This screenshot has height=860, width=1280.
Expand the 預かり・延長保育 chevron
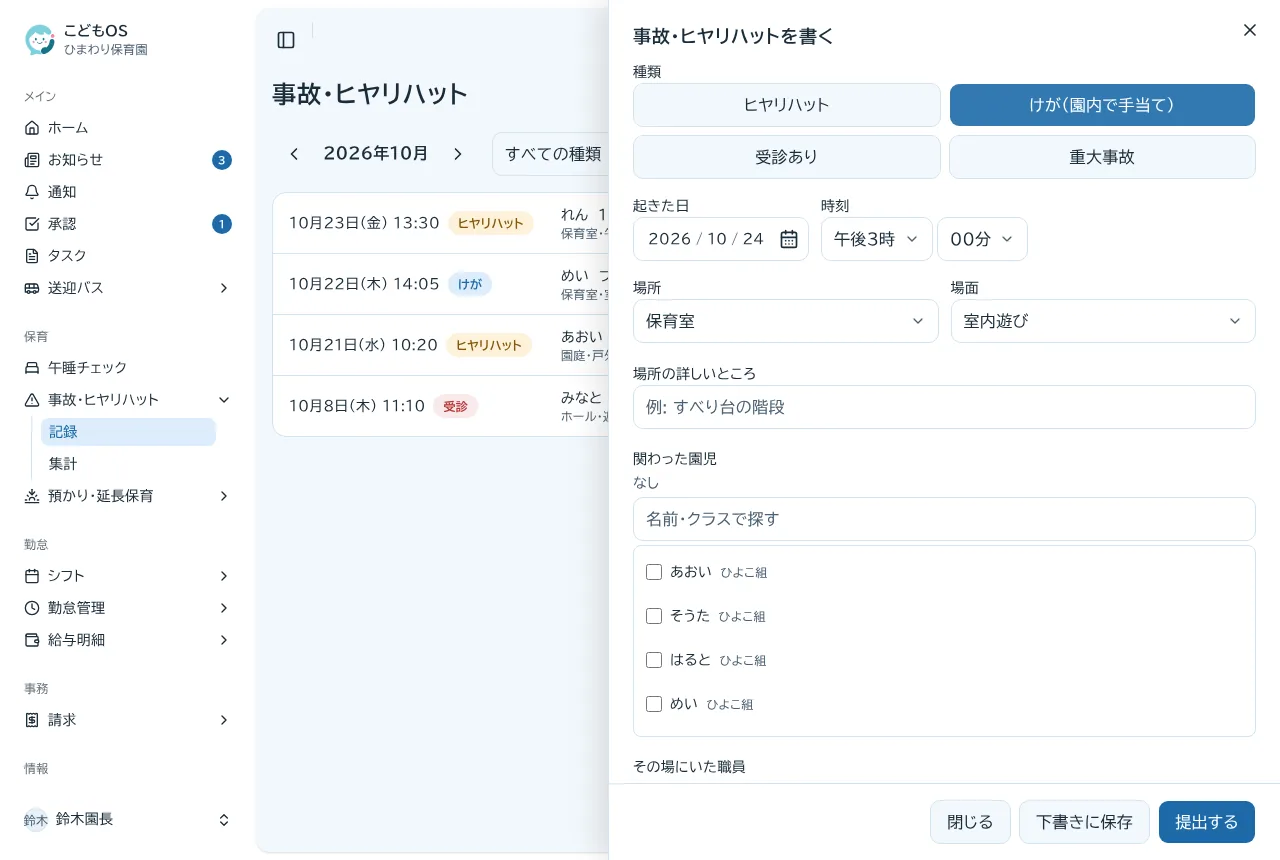224,496
